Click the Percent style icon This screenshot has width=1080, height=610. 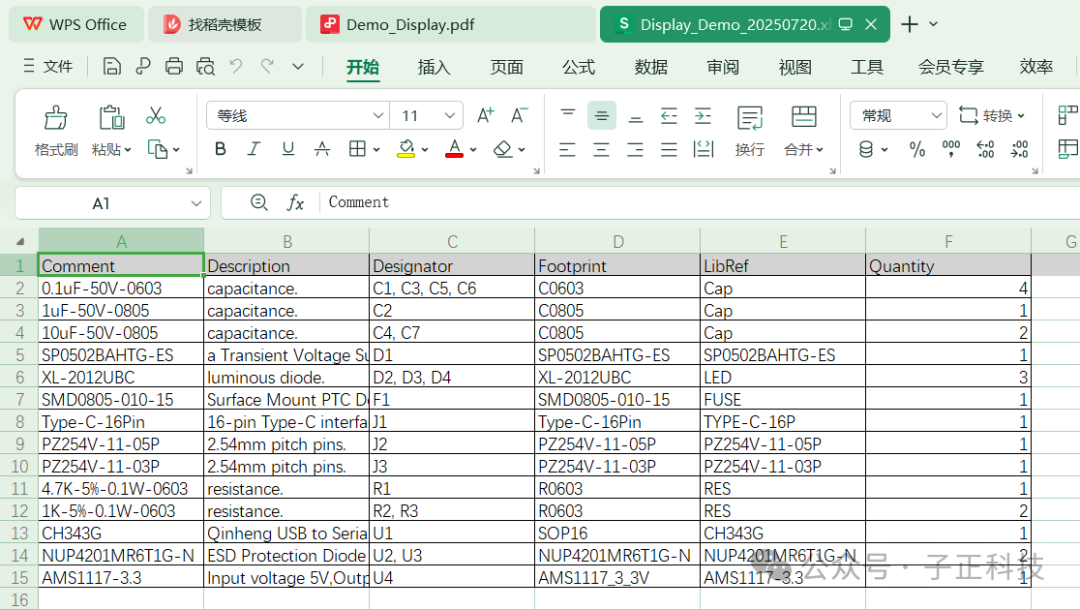tap(917, 149)
